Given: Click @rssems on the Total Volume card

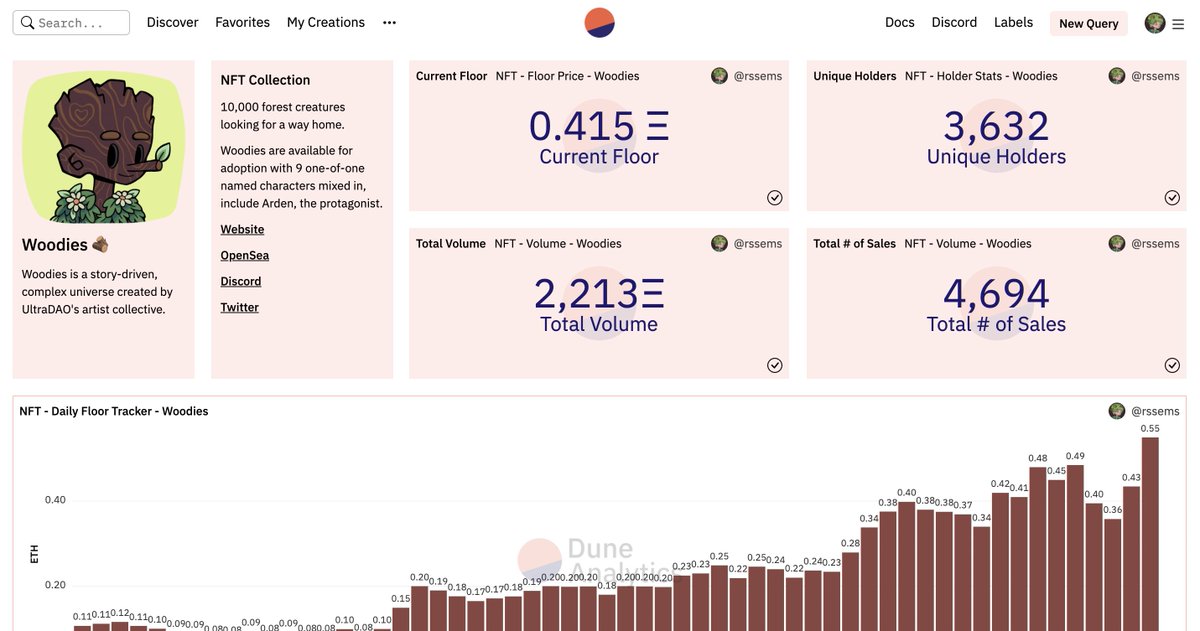Looking at the screenshot, I should 758,244.
